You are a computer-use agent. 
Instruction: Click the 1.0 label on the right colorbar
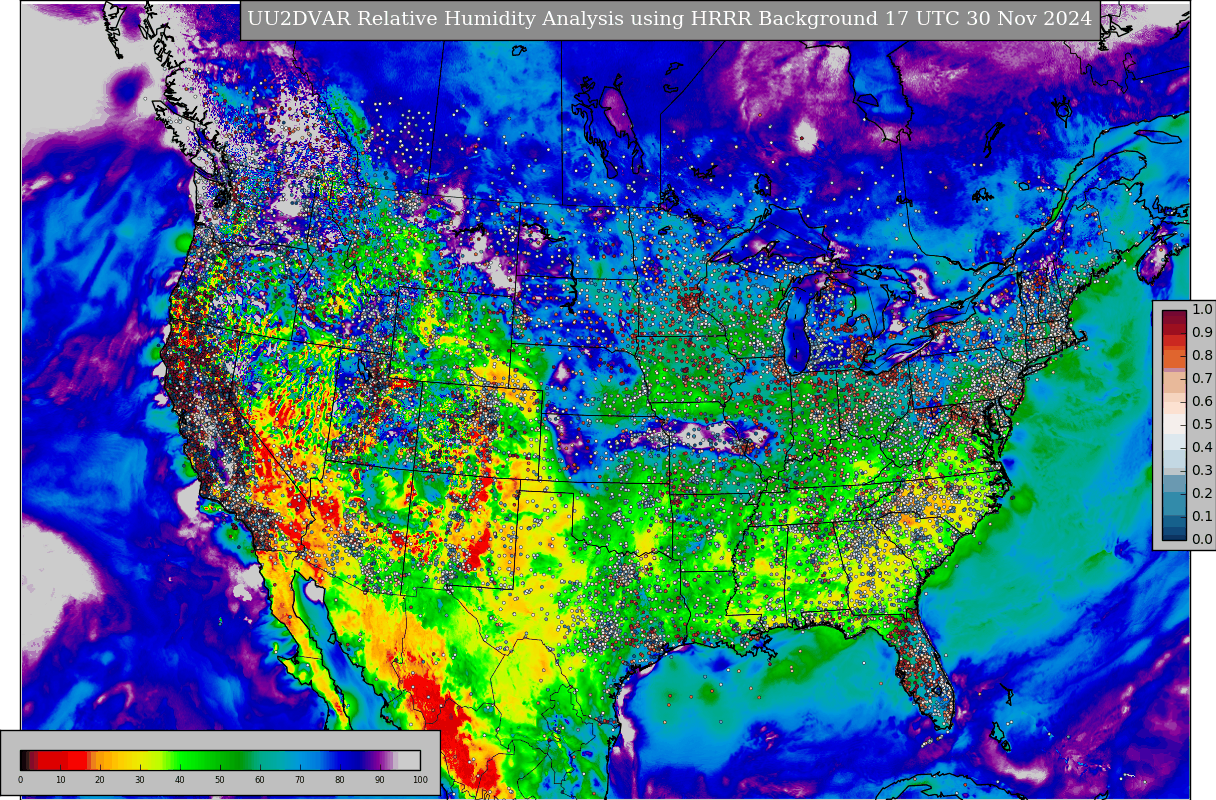(x=1202, y=310)
